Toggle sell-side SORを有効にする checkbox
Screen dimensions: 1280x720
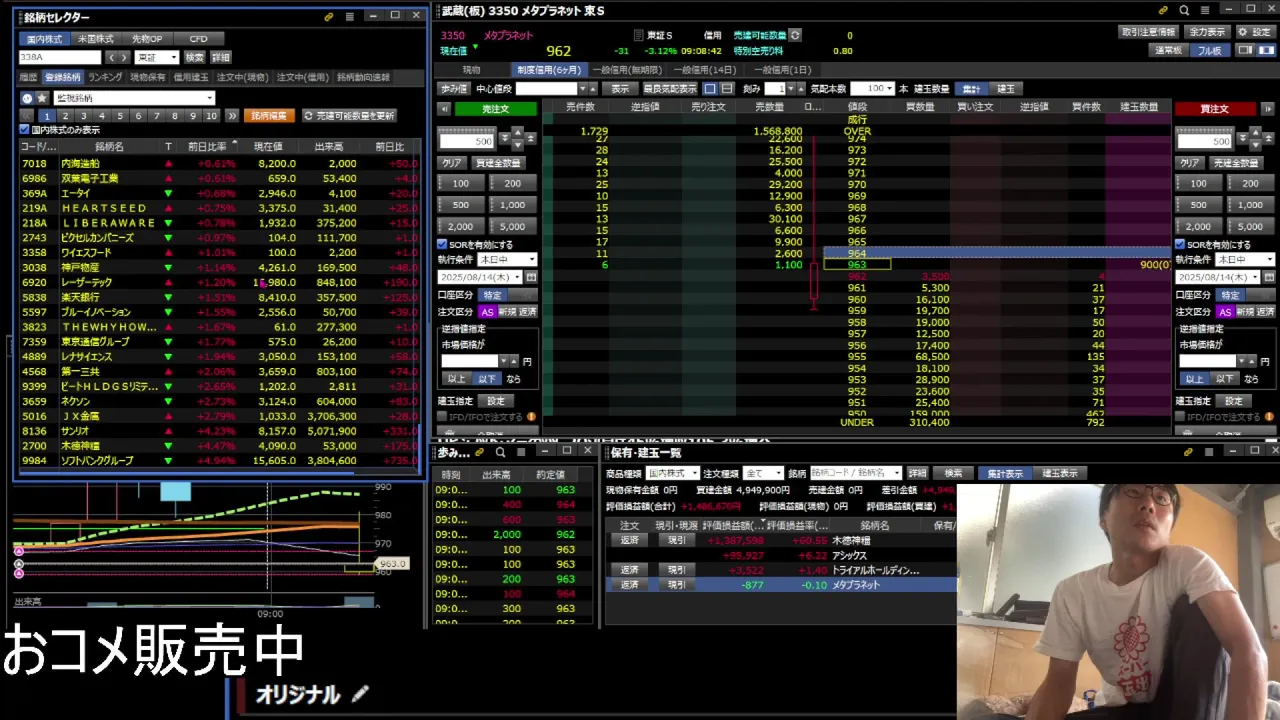(x=442, y=244)
